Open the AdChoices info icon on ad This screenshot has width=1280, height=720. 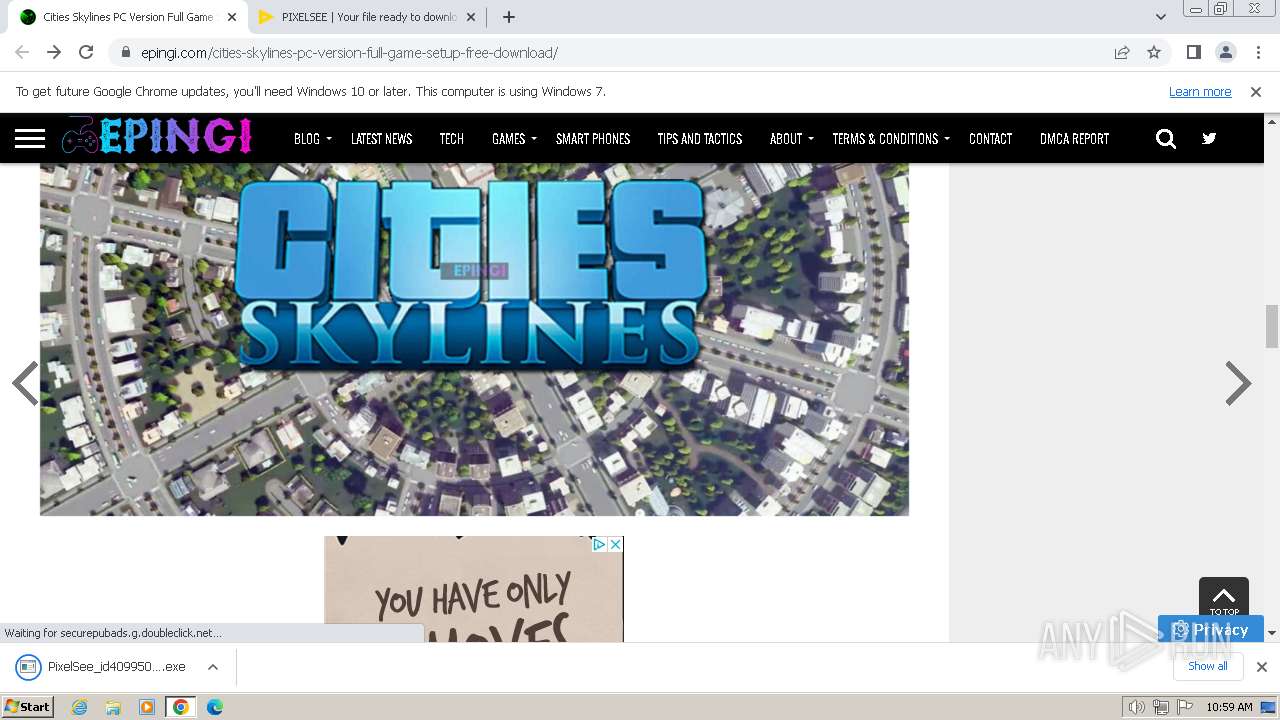(x=599, y=544)
